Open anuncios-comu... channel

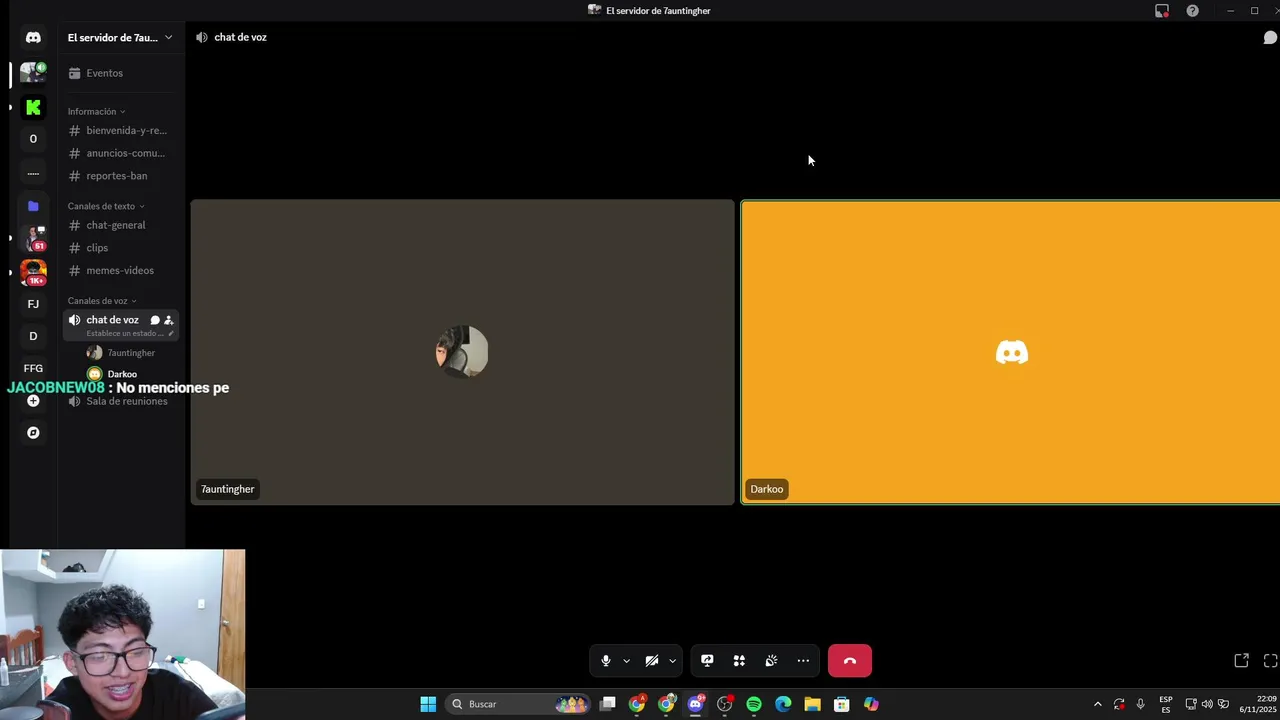(x=120, y=153)
